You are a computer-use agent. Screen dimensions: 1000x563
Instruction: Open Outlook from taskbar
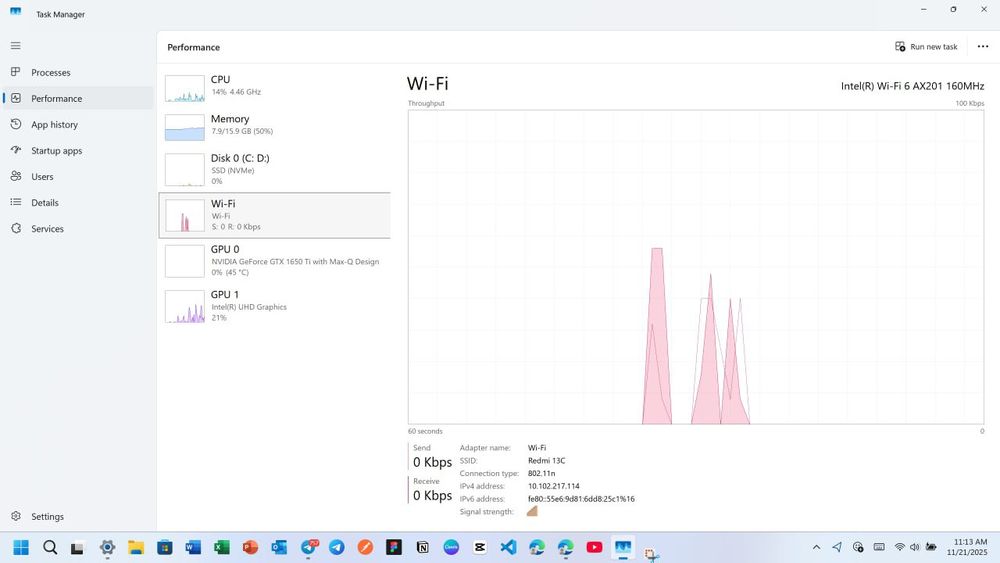(x=279, y=547)
